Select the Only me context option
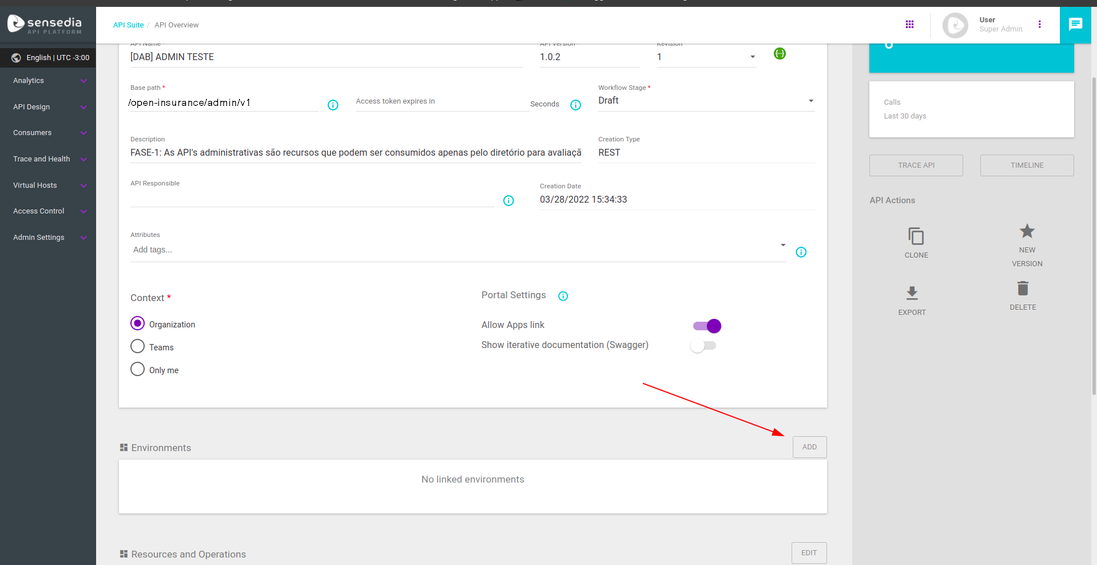1097x565 pixels. click(x=138, y=369)
